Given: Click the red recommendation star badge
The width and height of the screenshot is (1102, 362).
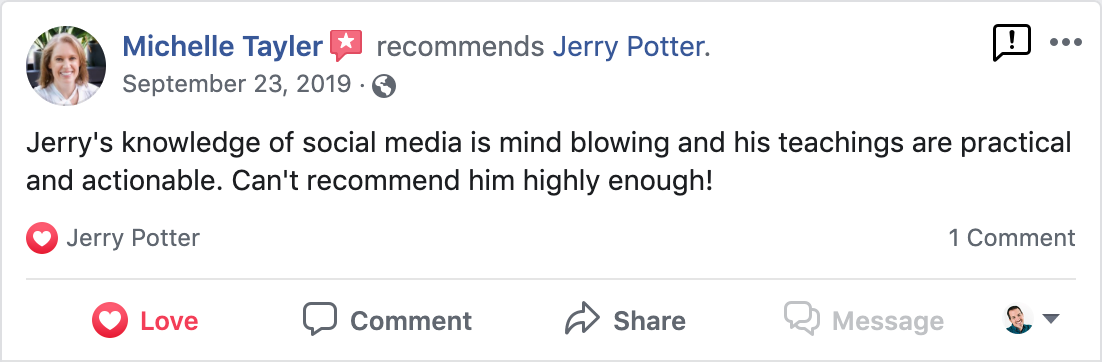Looking at the screenshot, I should 346,46.
